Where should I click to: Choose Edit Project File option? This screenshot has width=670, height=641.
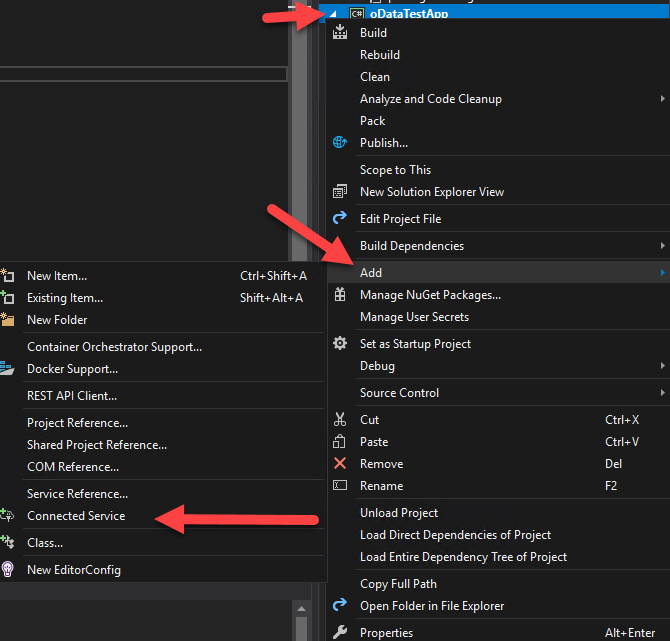pos(400,219)
